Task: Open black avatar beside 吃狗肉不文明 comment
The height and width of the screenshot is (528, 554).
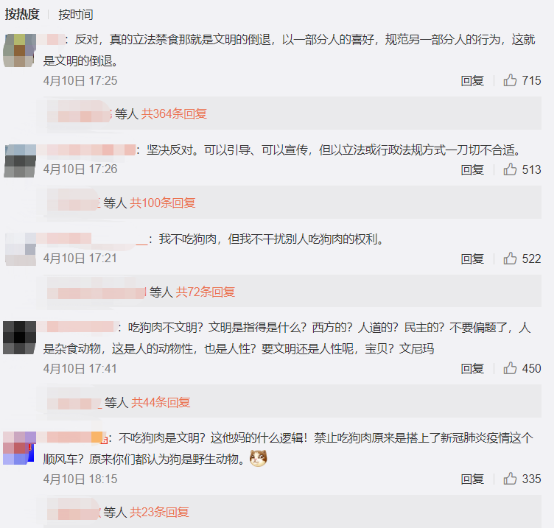Action: pos(20,338)
